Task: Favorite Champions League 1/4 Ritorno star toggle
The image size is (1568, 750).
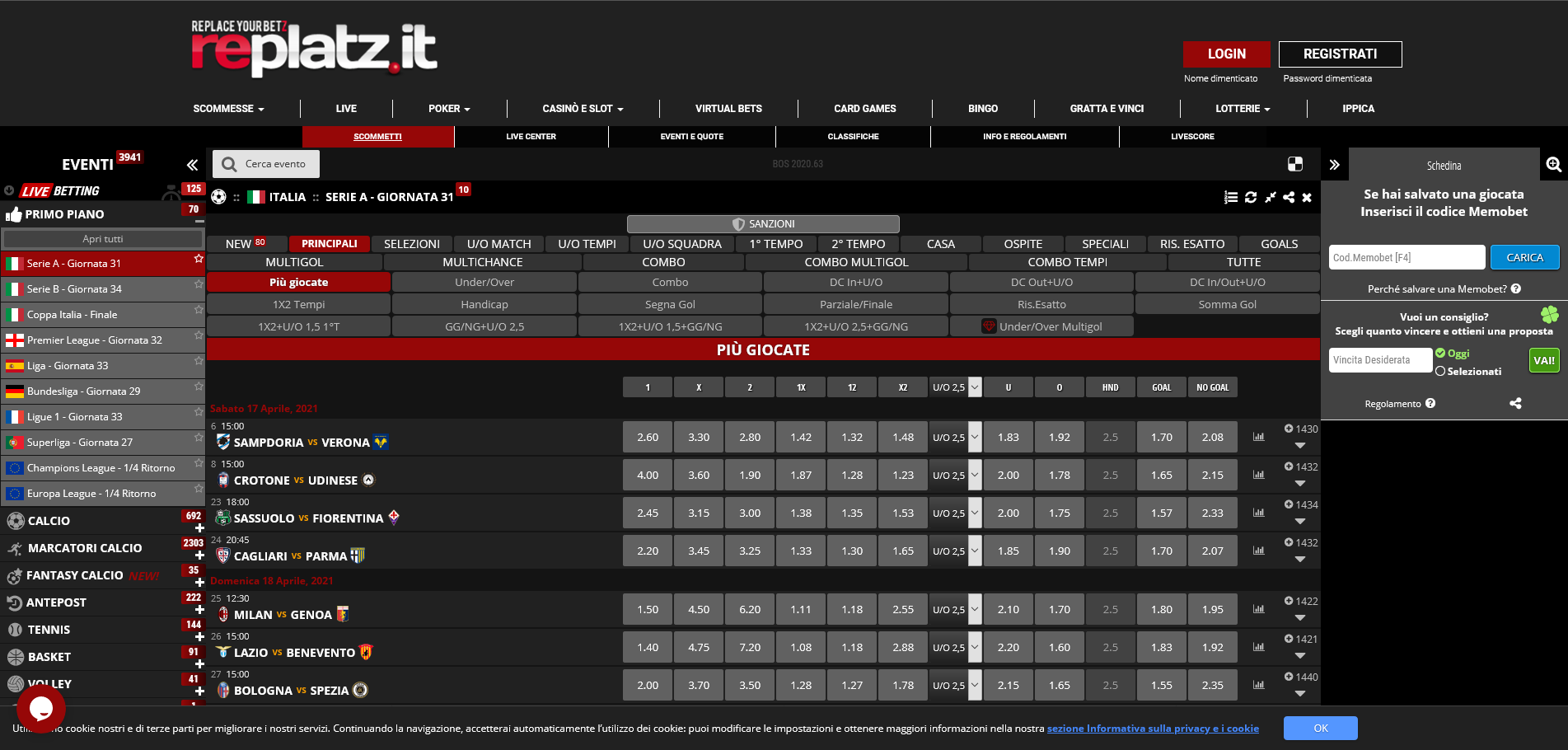Action: [x=198, y=463]
